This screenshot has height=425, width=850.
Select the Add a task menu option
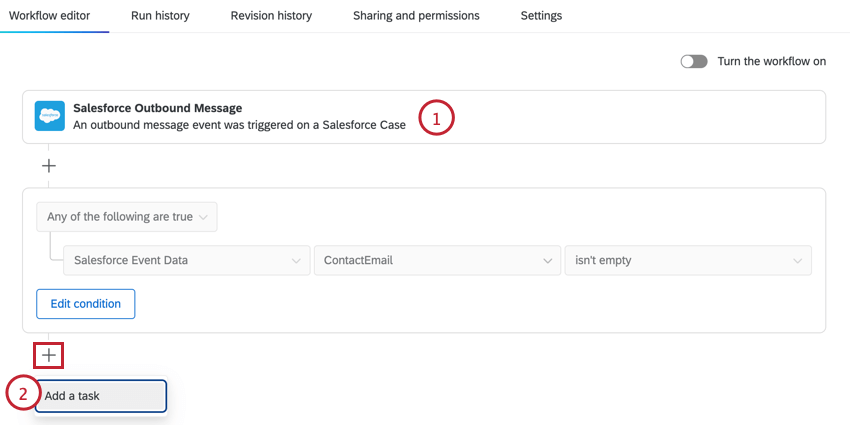101,395
